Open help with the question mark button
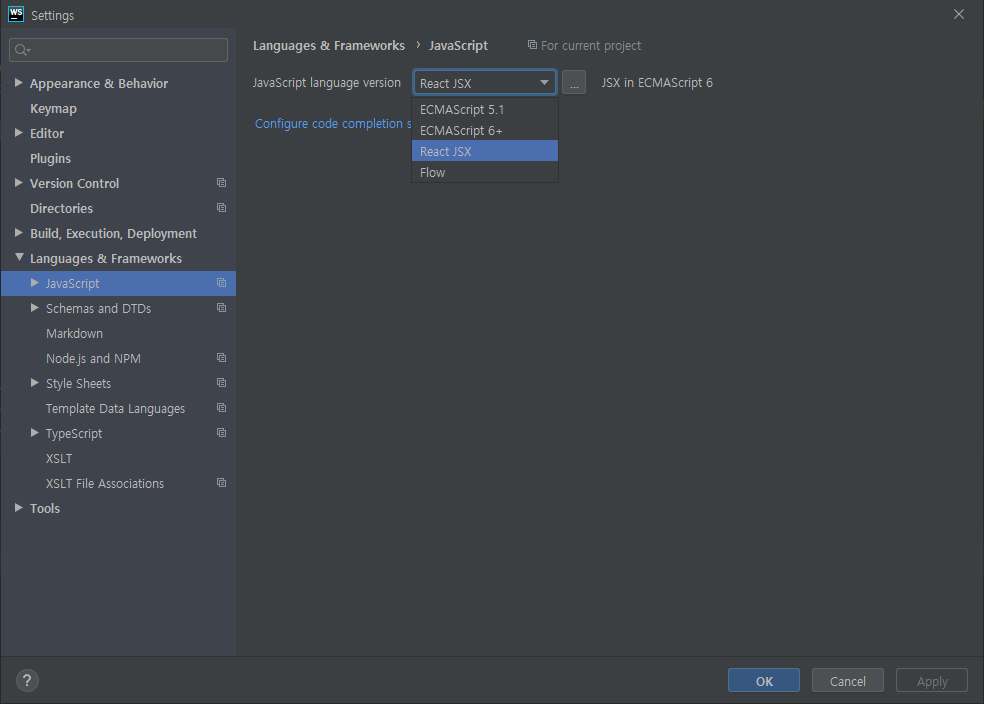The height and width of the screenshot is (704, 984). pyautogui.click(x=27, y=680)
